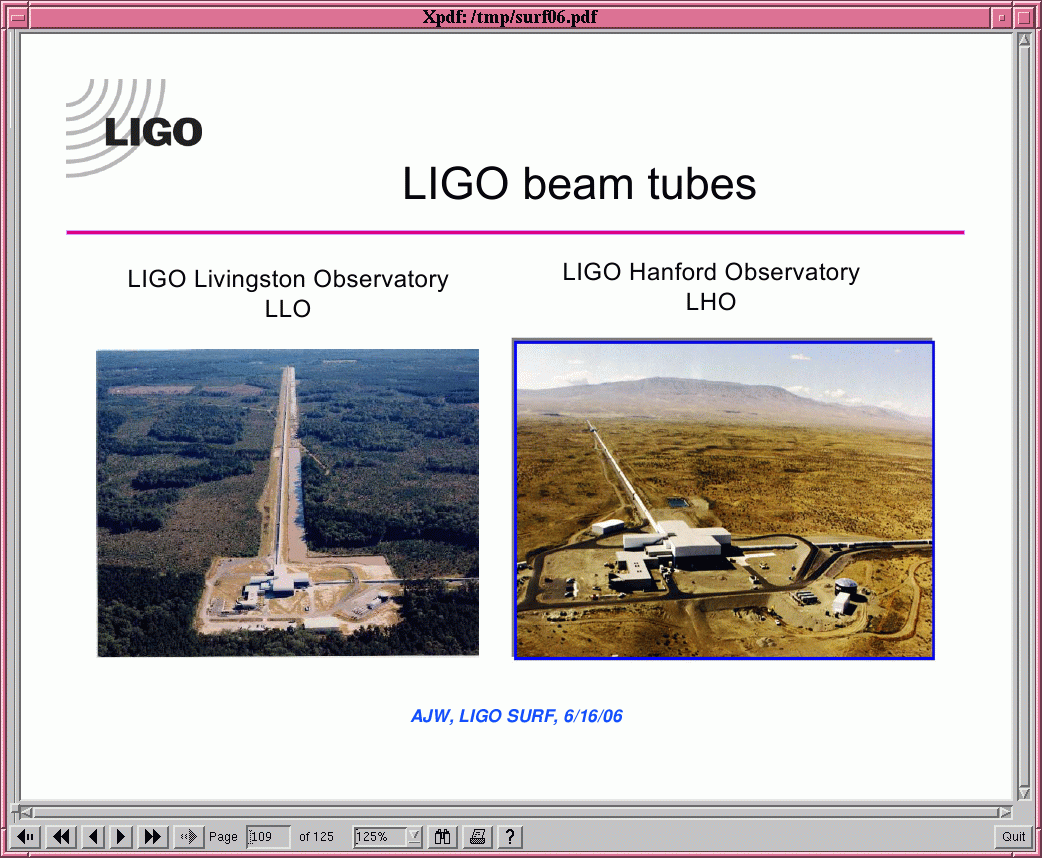Click the page number input field
Image resolution: width=1042 pixels, height=858 pixels.
pos(268,837)
